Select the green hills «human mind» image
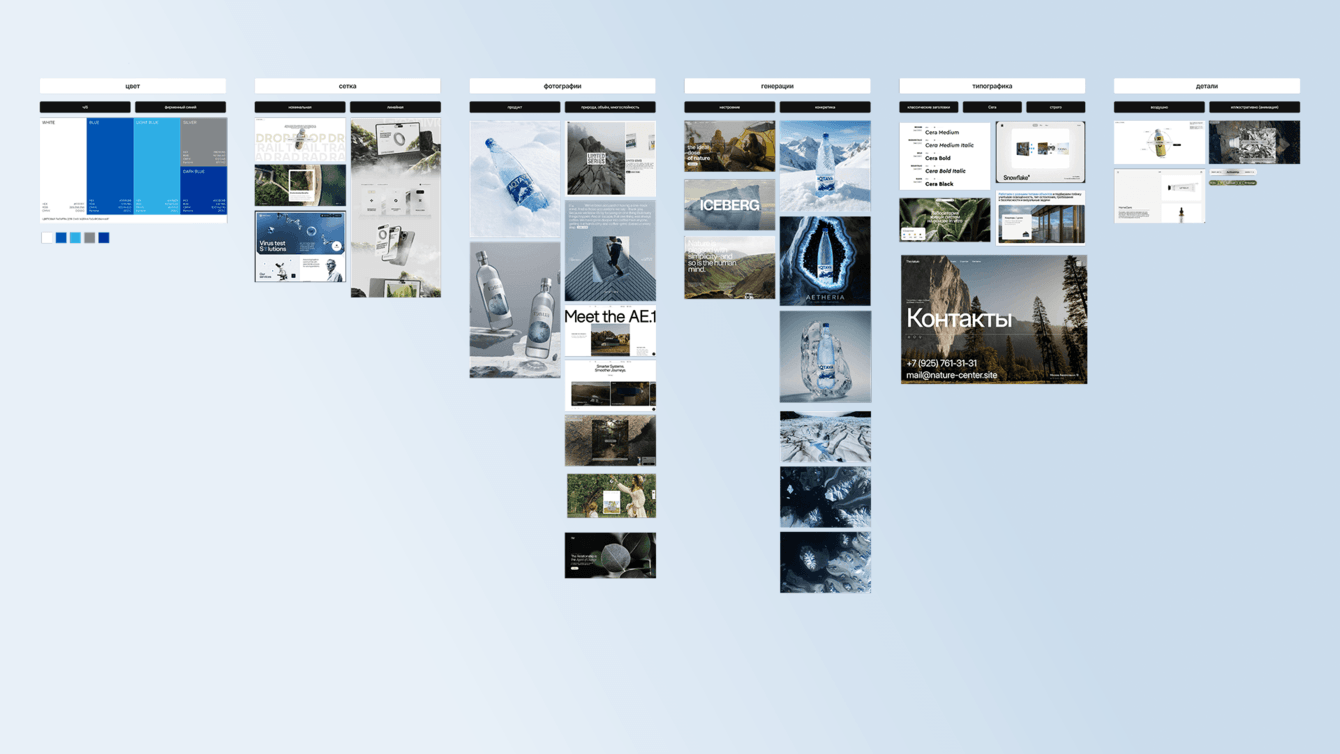 (730, 267)
